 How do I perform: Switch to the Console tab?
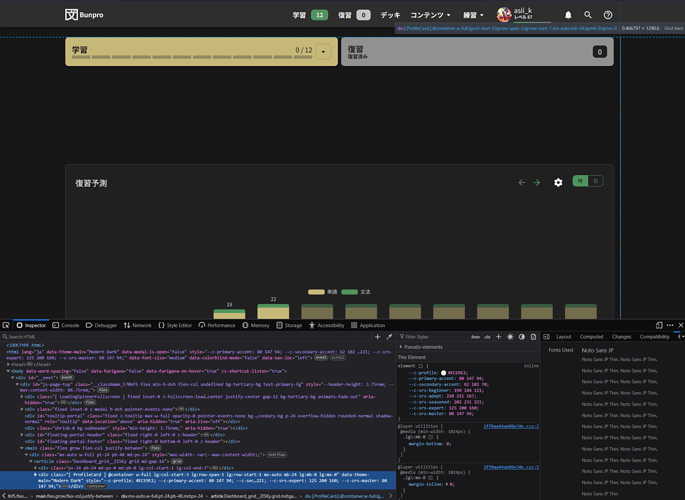pyautogui.click(x=66, y=325)
